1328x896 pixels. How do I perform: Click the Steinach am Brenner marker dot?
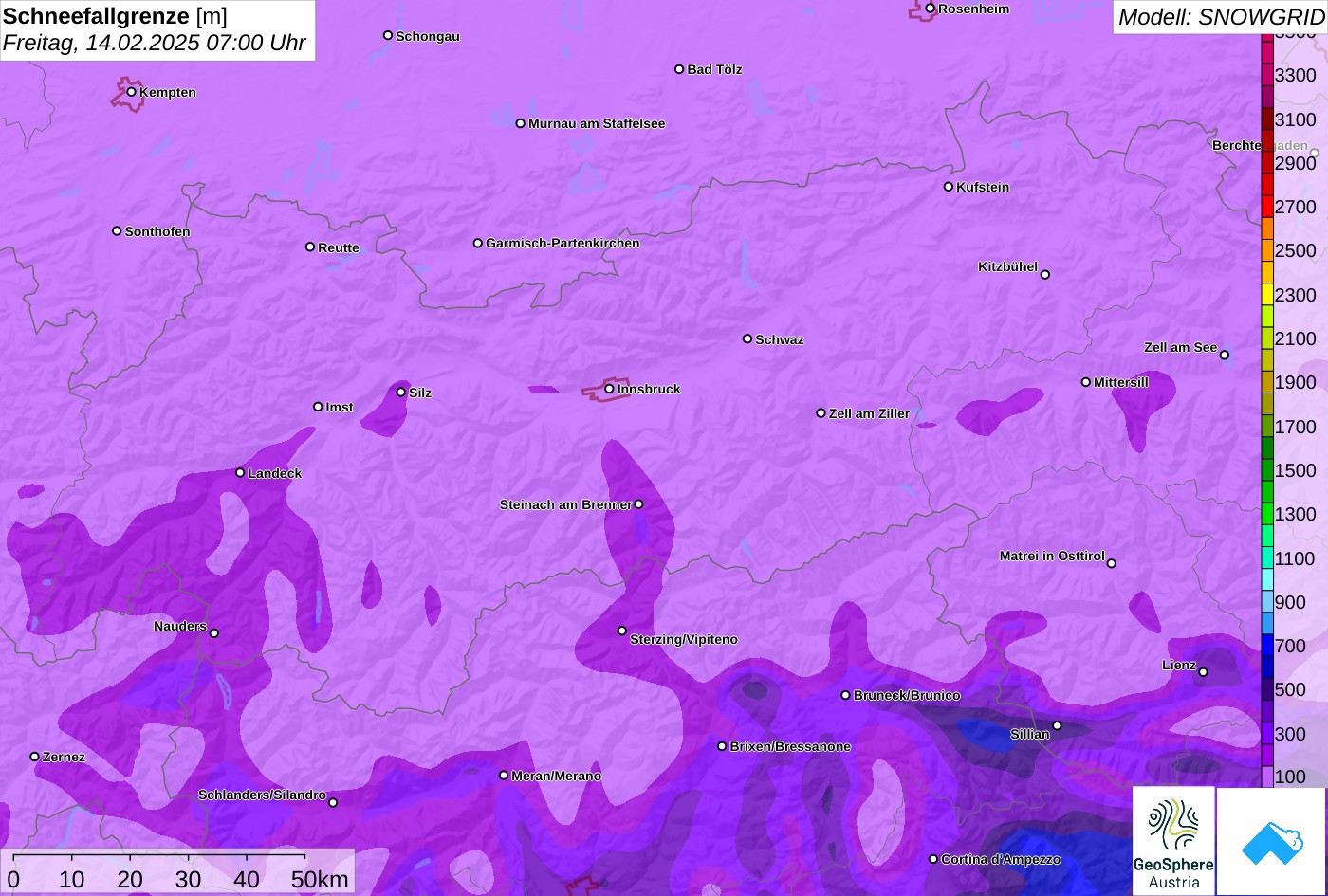pyautogui.click(x=638, y=504)
